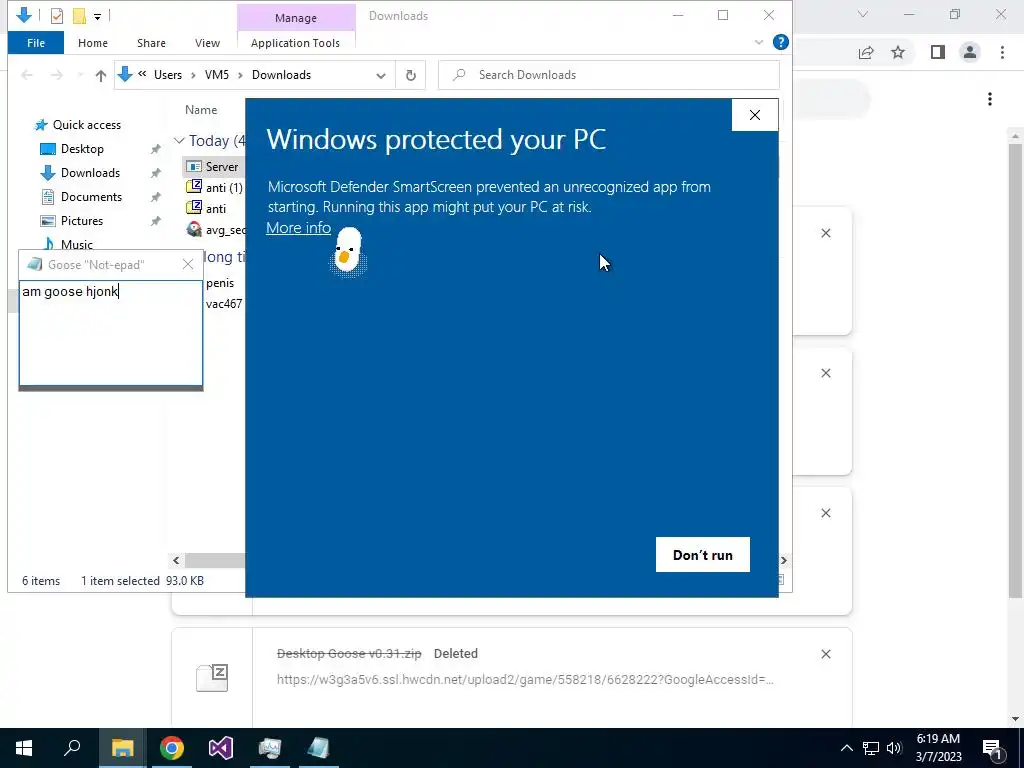Click the volume speaker icon in tray
Image resolution: width=1024 pixels, height=768 pixels.
(x=894, y=748)
